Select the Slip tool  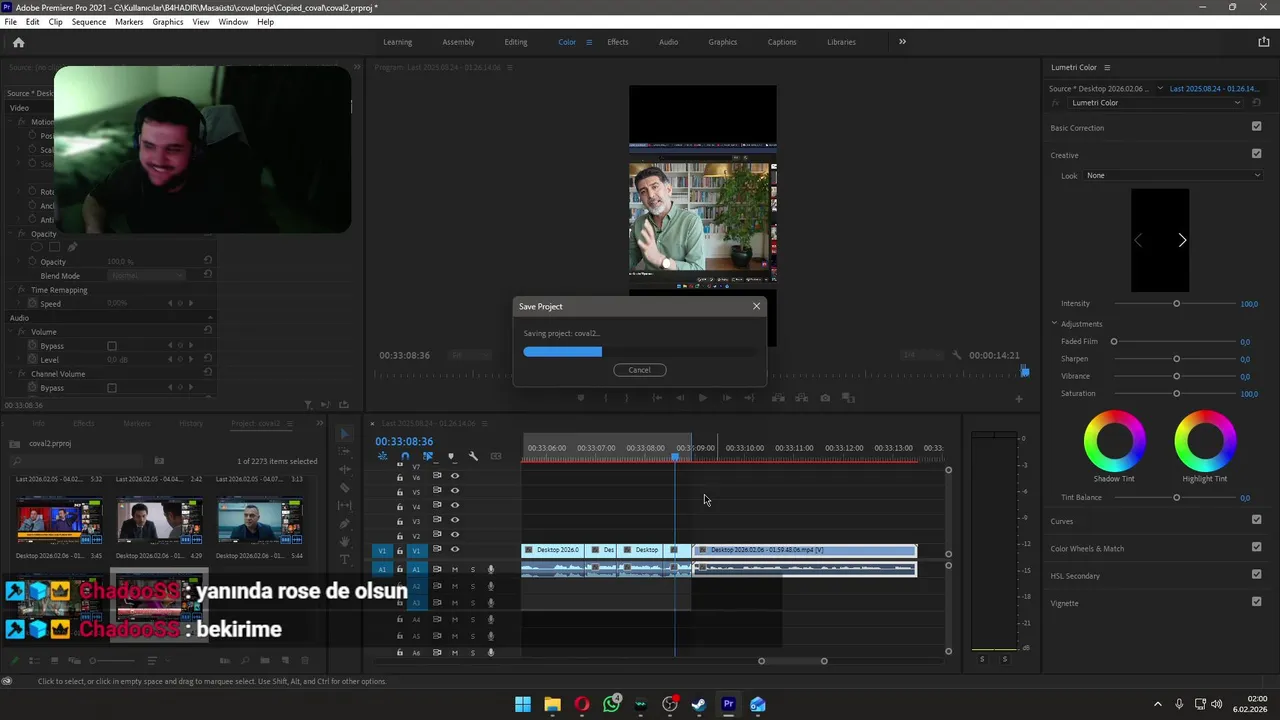(345, 506)
